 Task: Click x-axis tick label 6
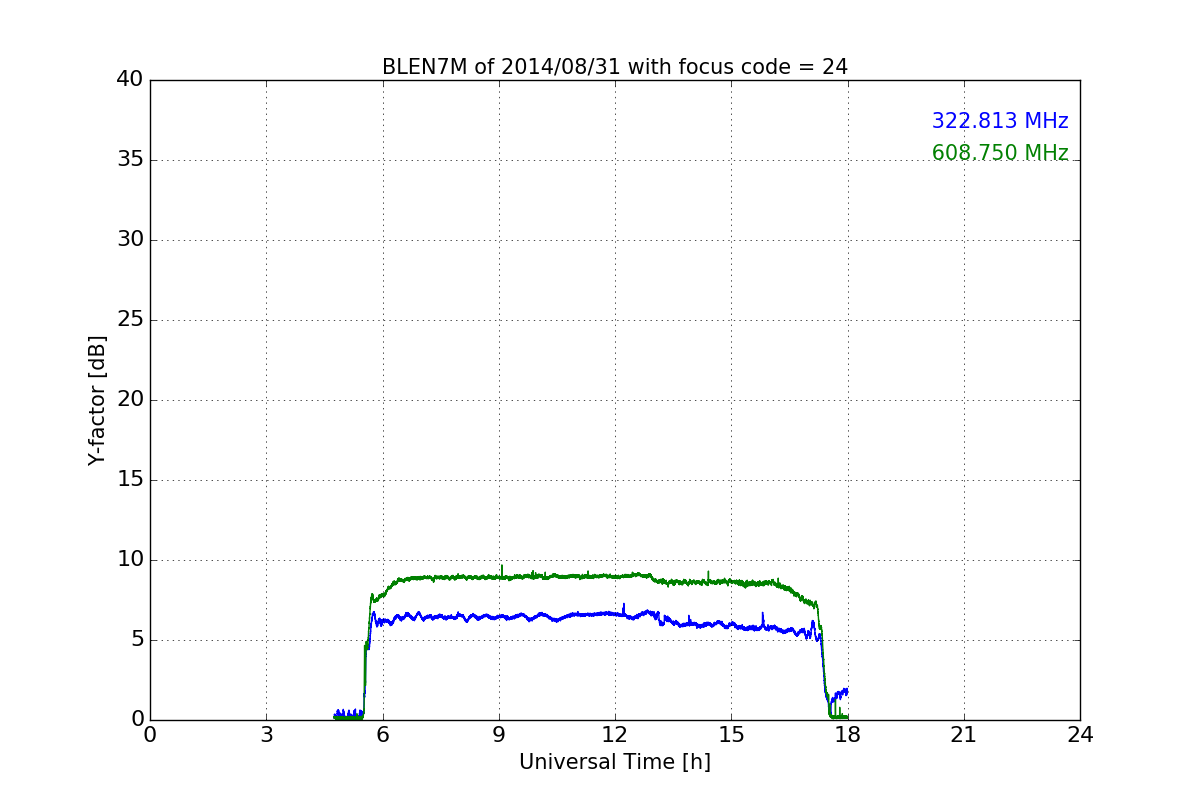click(383, 735)
